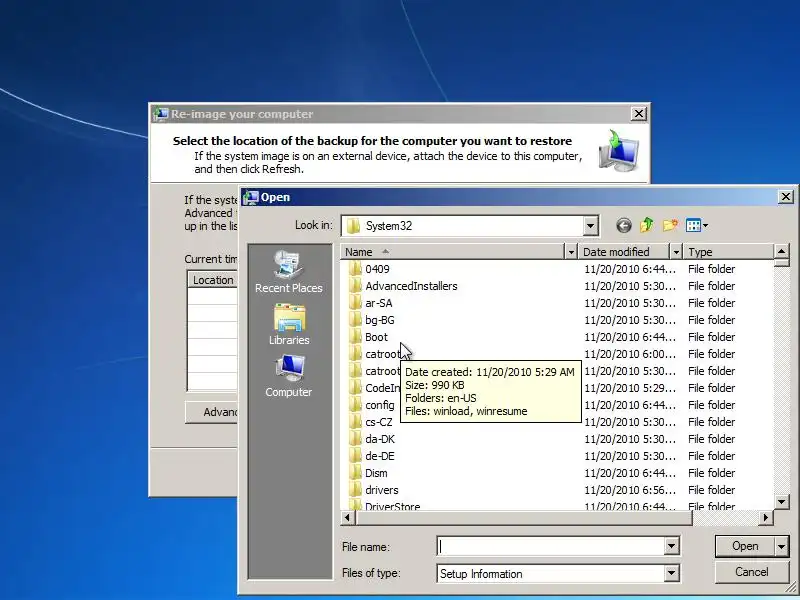Close the Re-image your computer window
Image resolution: width=800 pixels, height=600 pixels.
[638, 114]
